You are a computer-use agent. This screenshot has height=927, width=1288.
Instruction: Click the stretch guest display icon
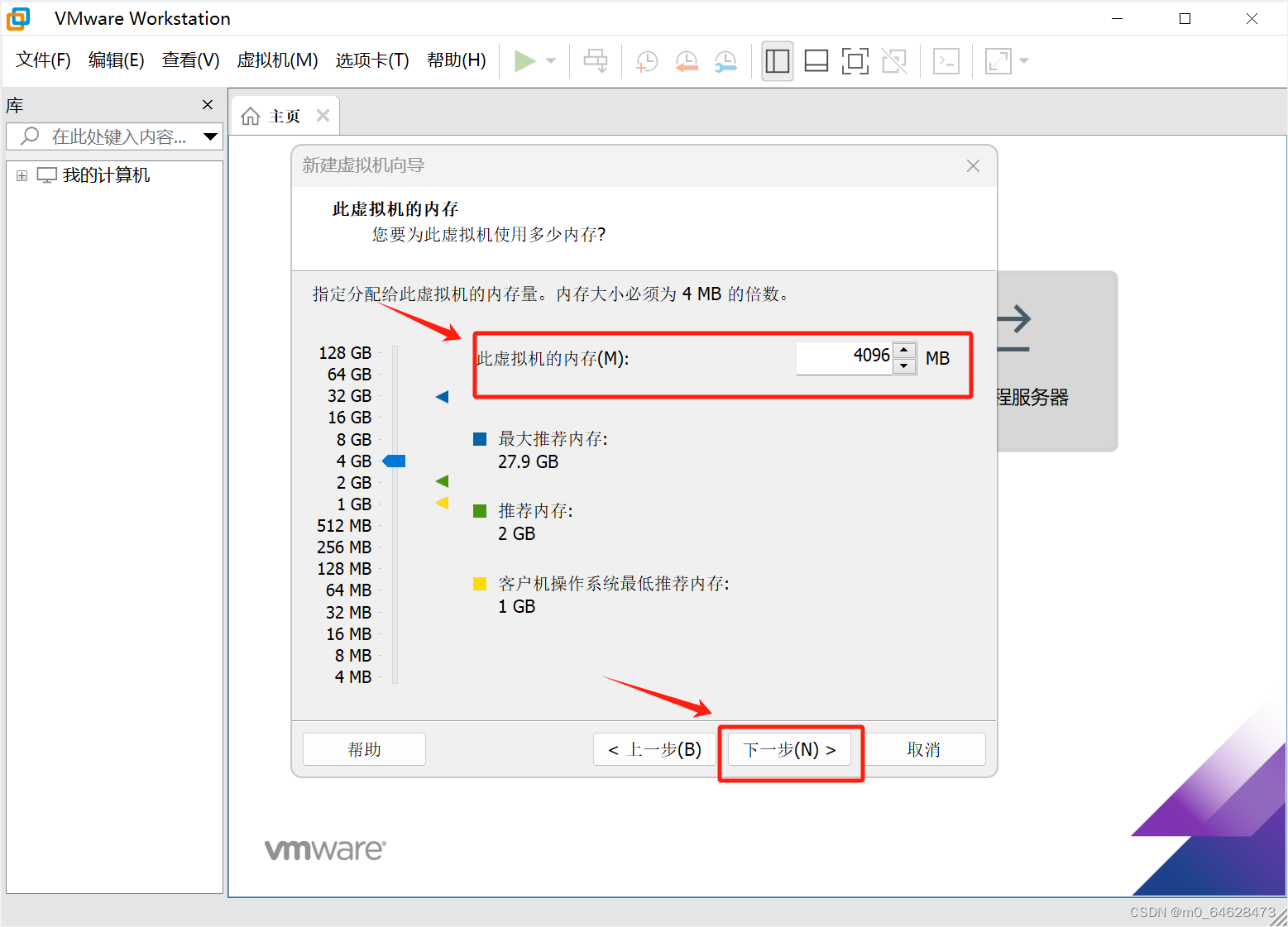point(998,61)
